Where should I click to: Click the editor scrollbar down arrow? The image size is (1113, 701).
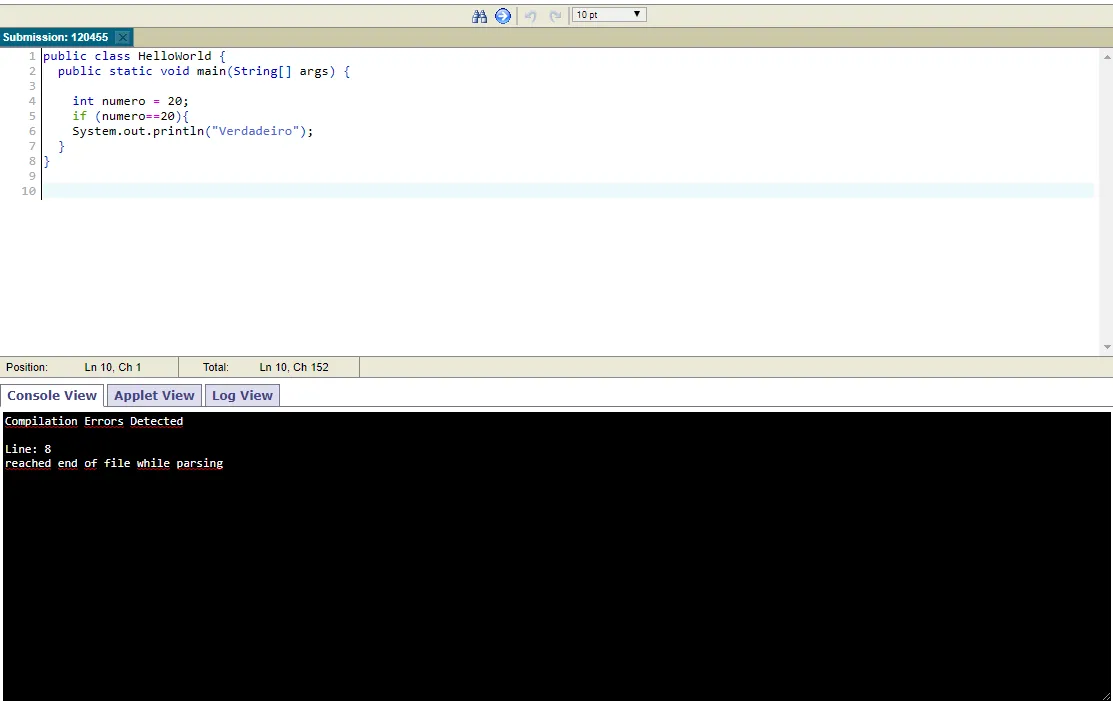1107,347
